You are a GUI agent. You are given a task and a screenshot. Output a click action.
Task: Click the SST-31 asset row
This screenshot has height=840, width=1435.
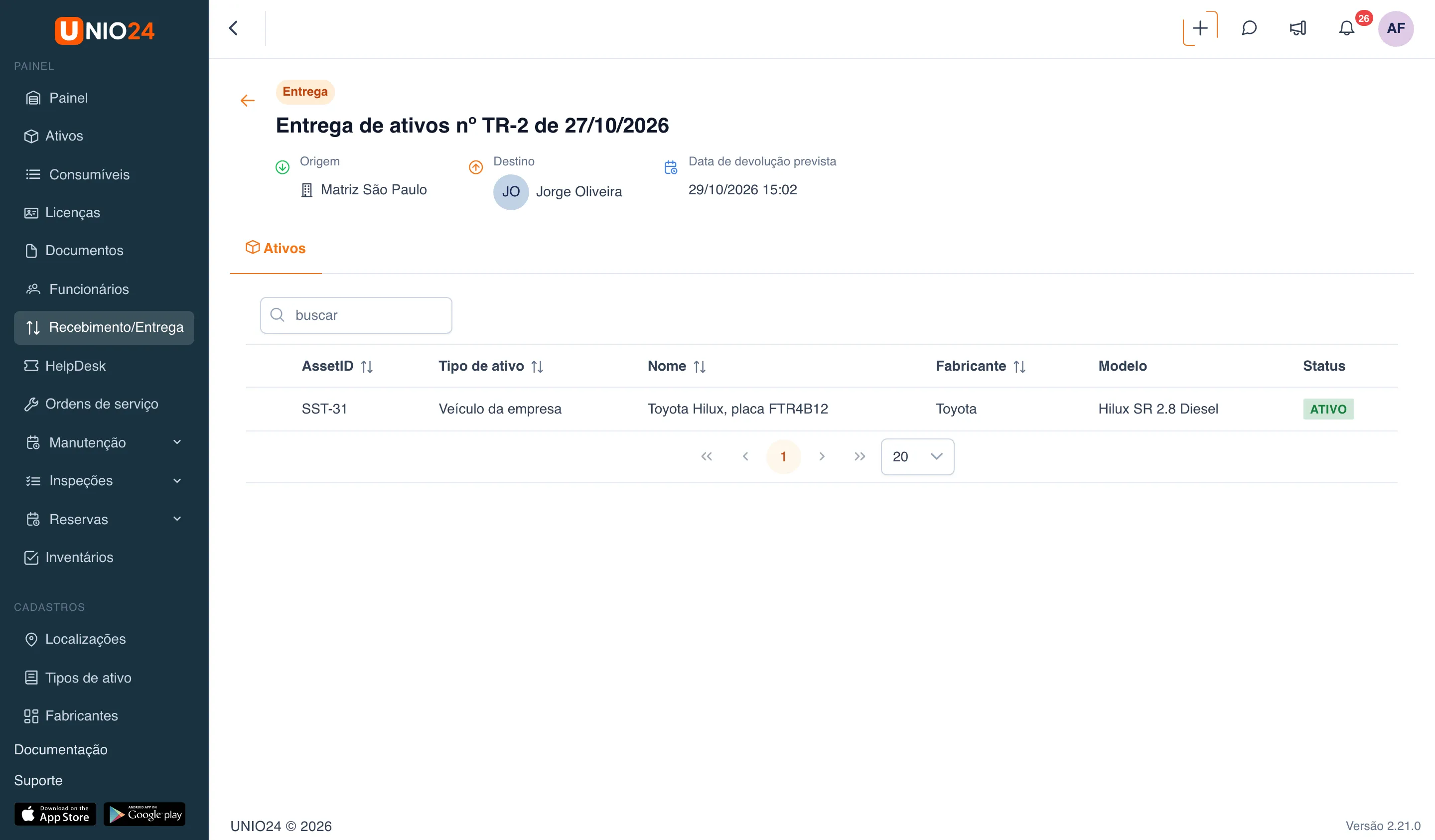[x=822, y=409]
